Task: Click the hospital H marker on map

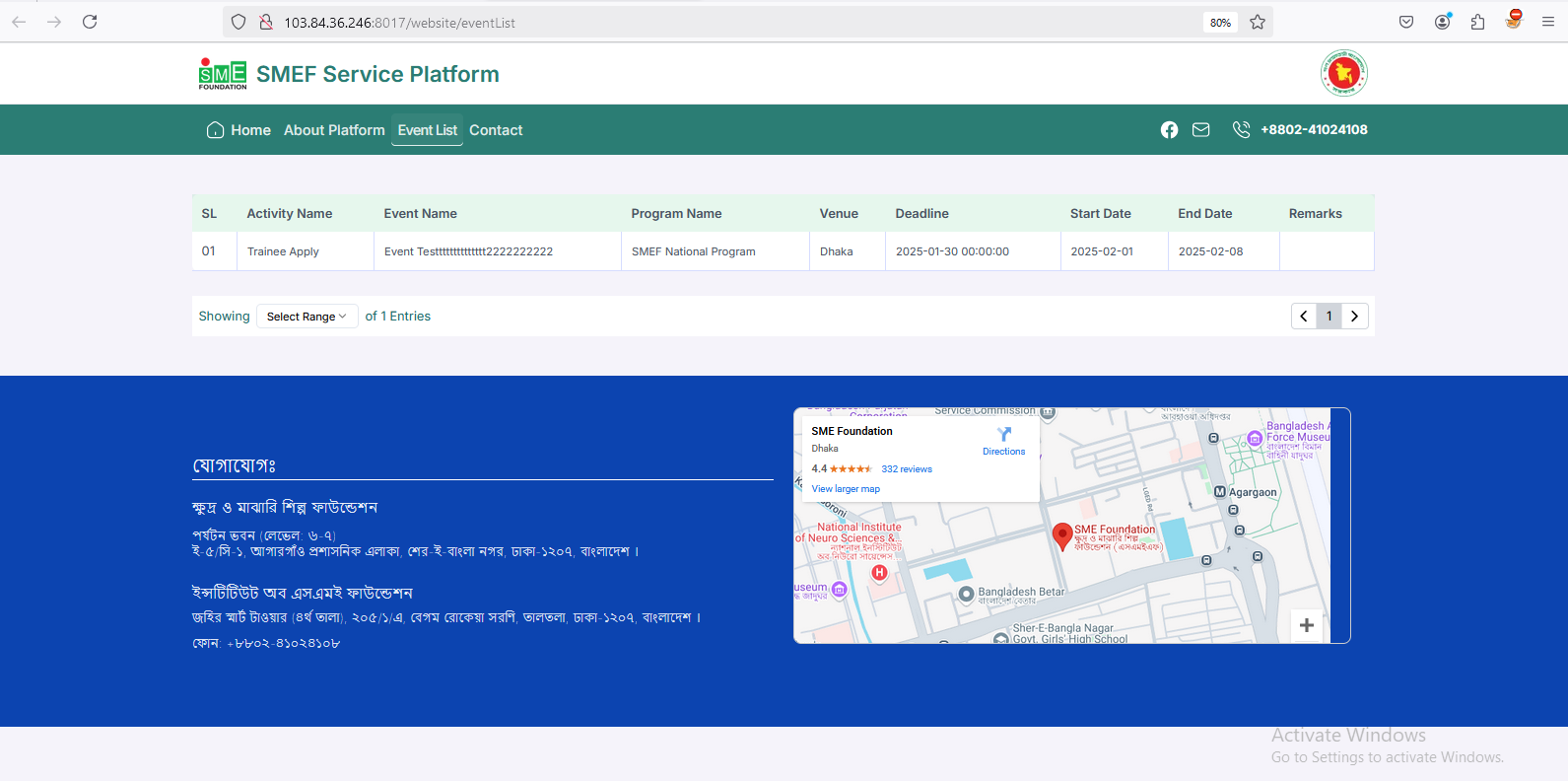Action: coord(879,572)
